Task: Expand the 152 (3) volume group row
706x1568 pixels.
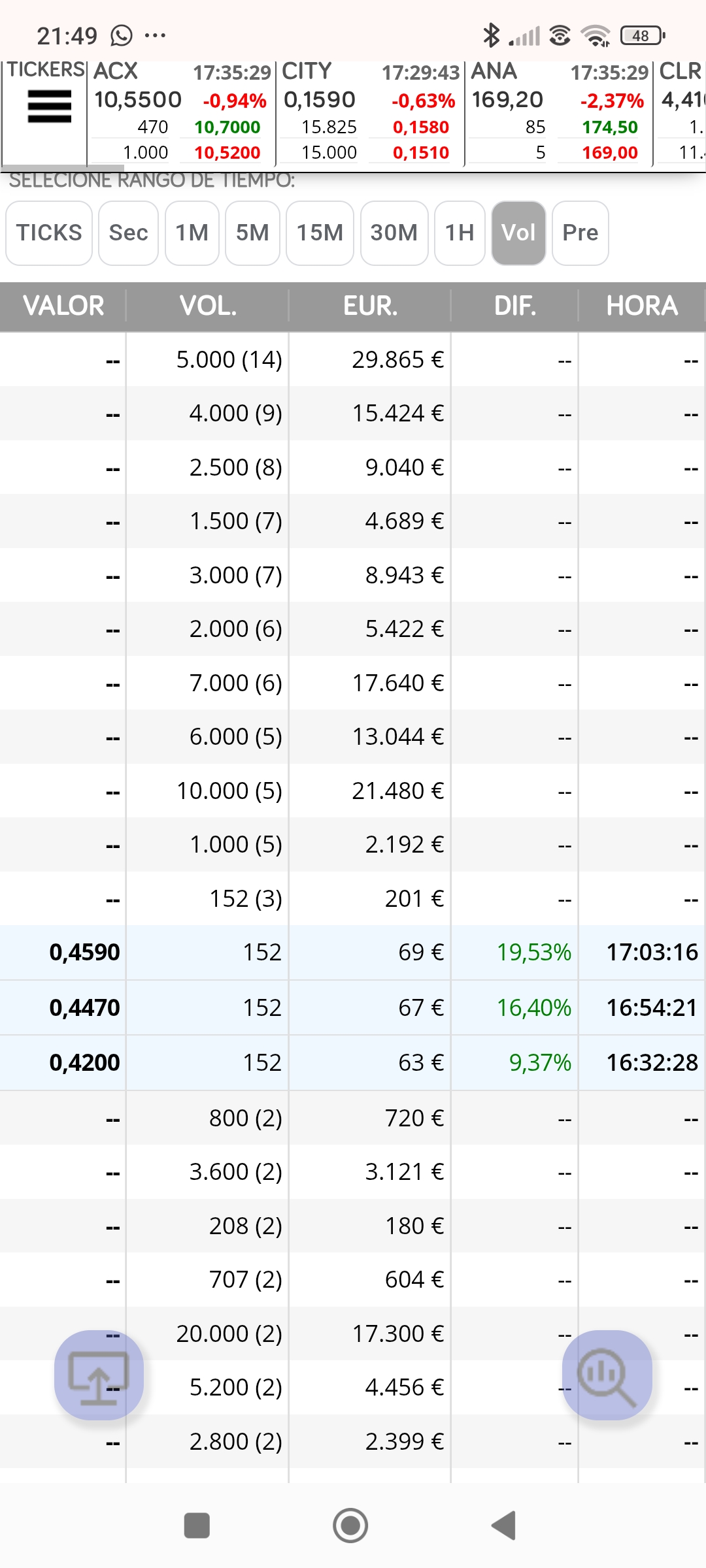Action: [x=353, y=898]
